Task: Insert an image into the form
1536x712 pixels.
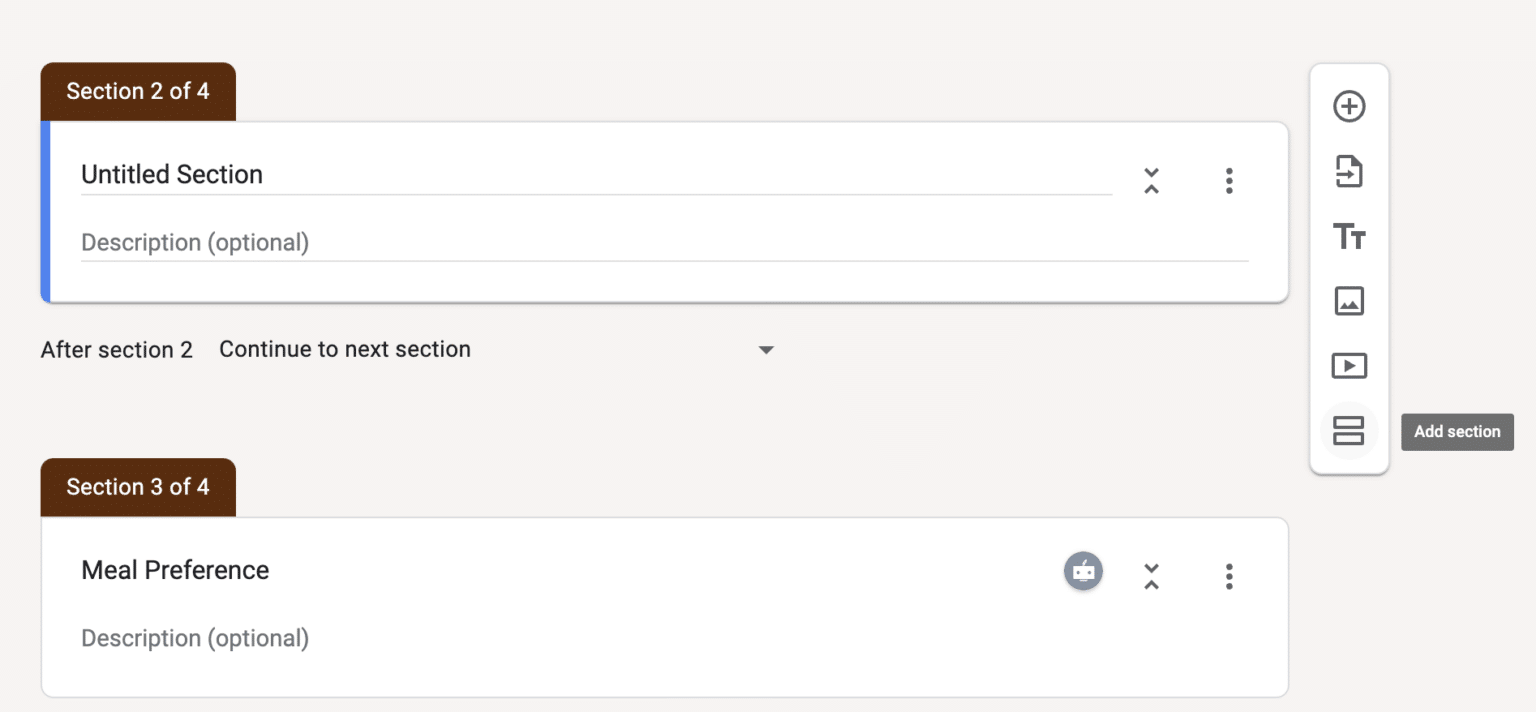Action: click(x=1349, y=300)
